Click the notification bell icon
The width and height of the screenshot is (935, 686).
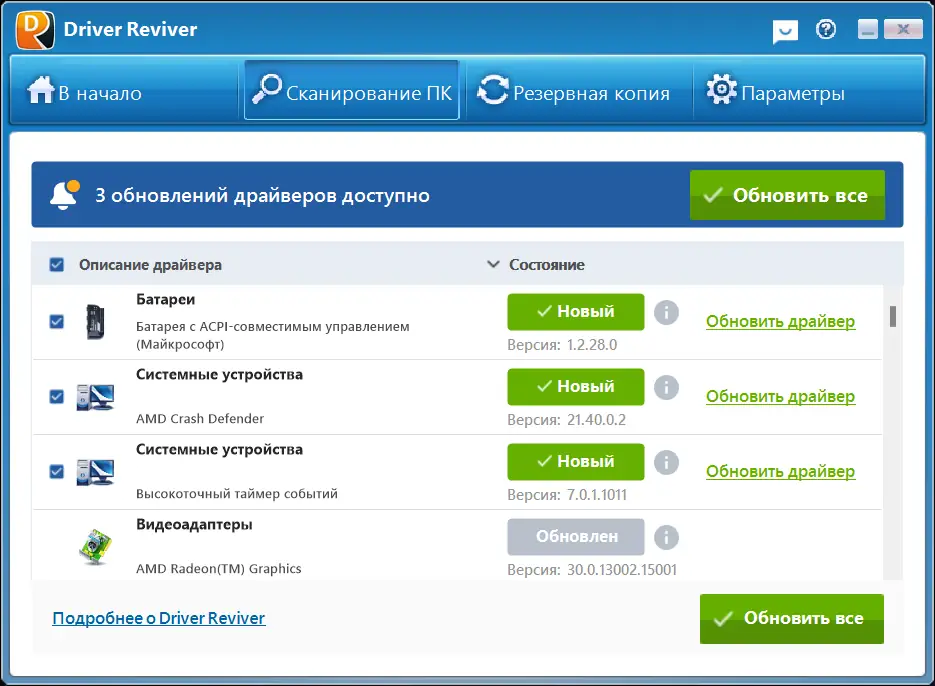click(x=64, y=195)
